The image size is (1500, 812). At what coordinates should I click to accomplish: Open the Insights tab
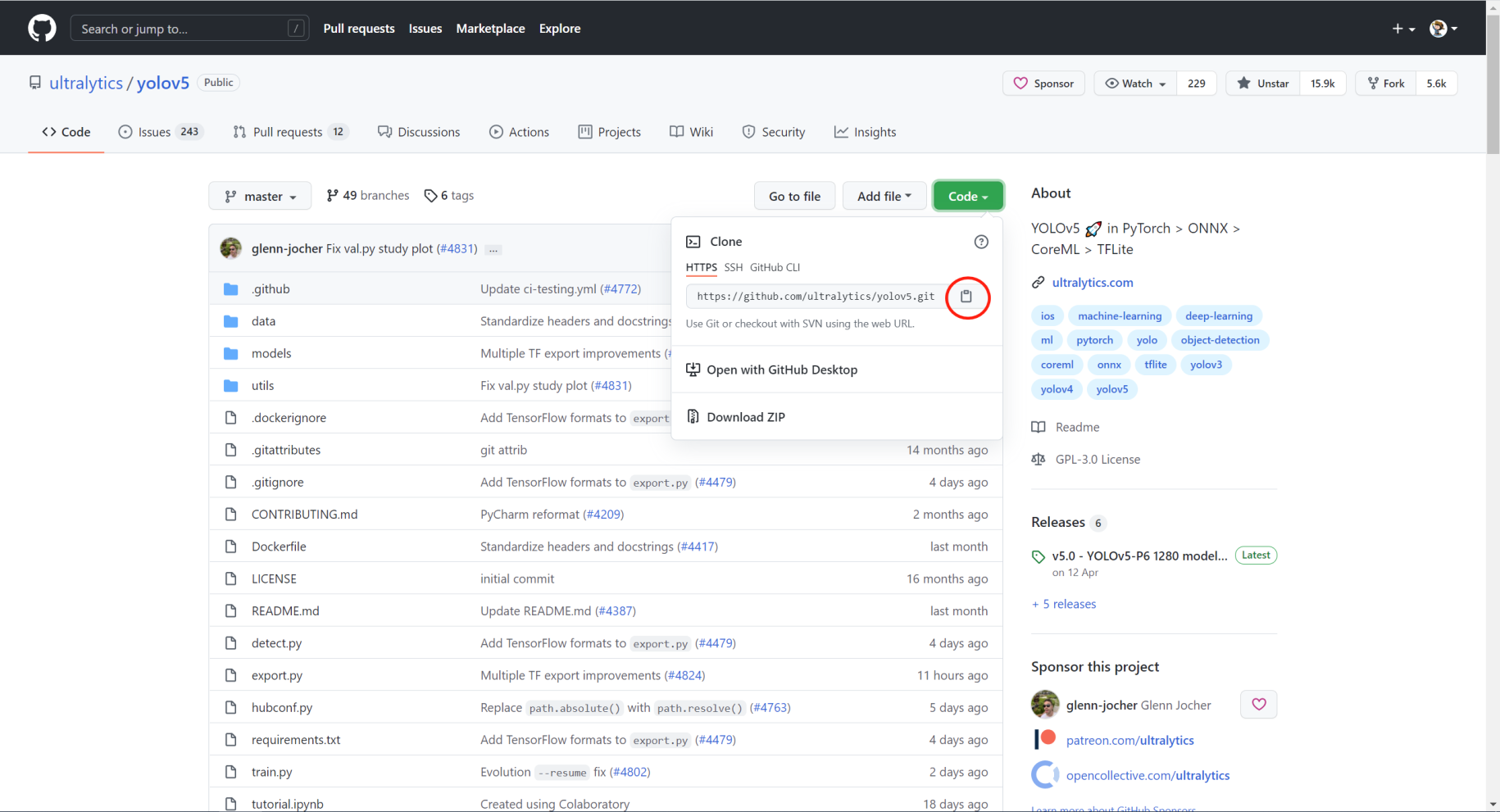865,132
